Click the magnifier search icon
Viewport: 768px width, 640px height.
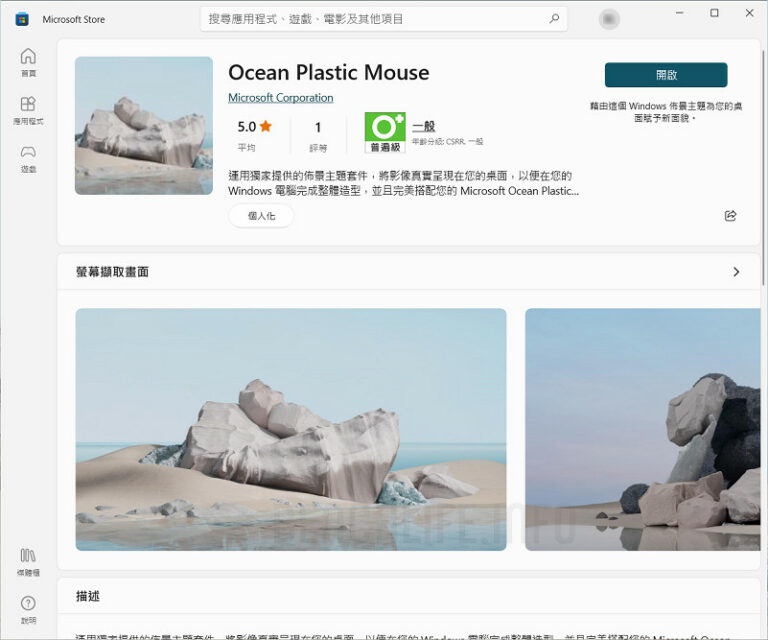tap(554, 19)
